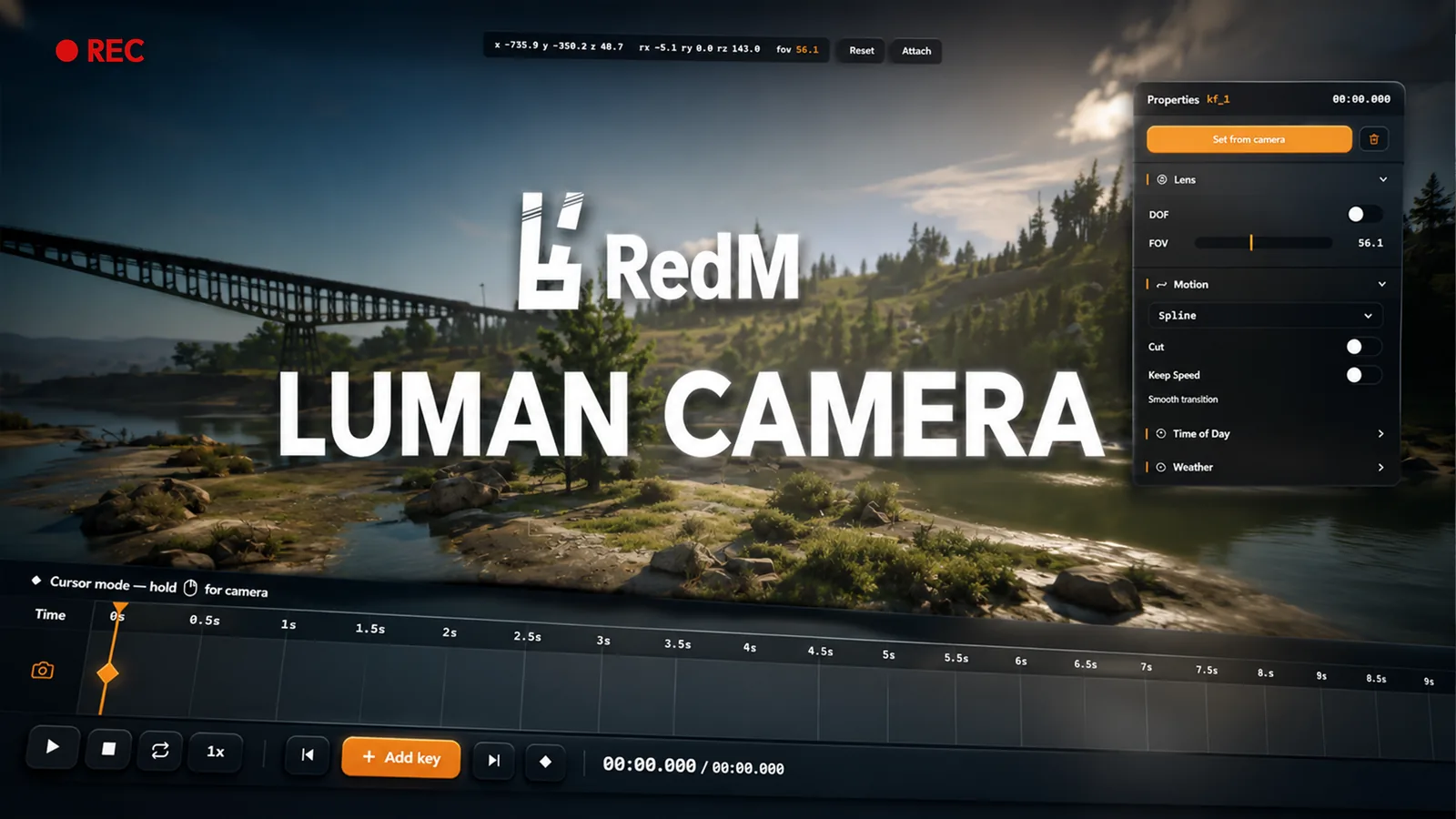Click the playhead marker at 0s
1456x819 pixels.
(x=120, y=607)
